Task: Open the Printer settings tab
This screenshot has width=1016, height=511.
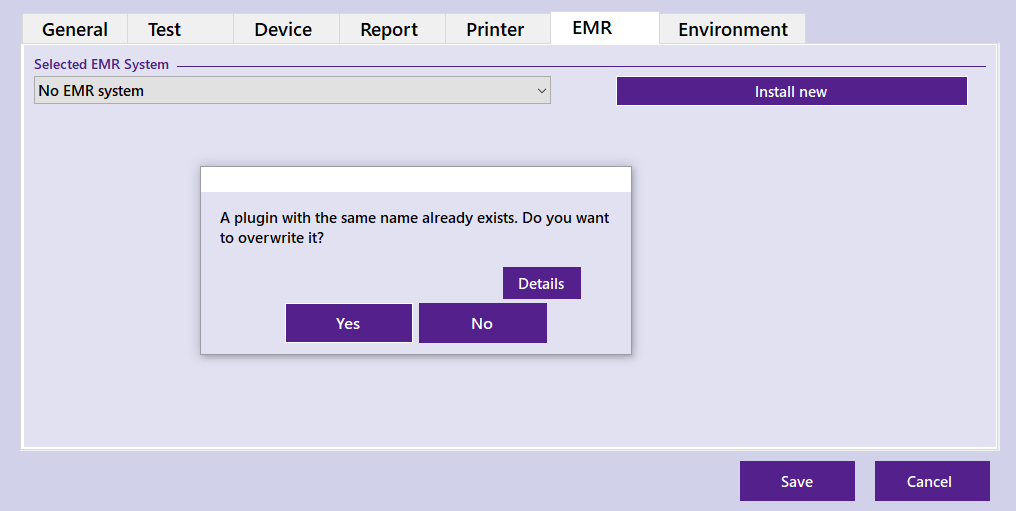Action: click(x=495, y=29)
